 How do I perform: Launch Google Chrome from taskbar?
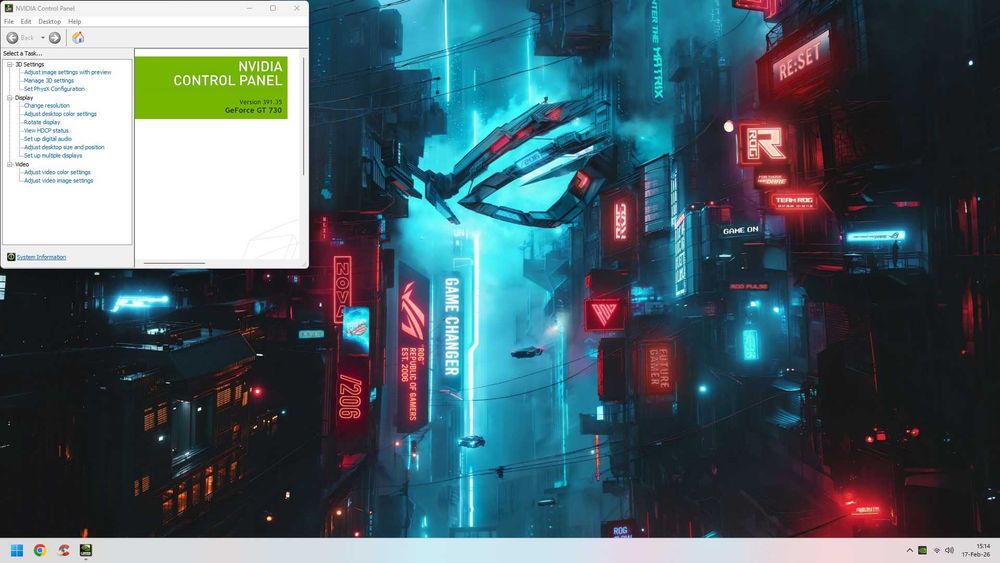click(40, 550)
